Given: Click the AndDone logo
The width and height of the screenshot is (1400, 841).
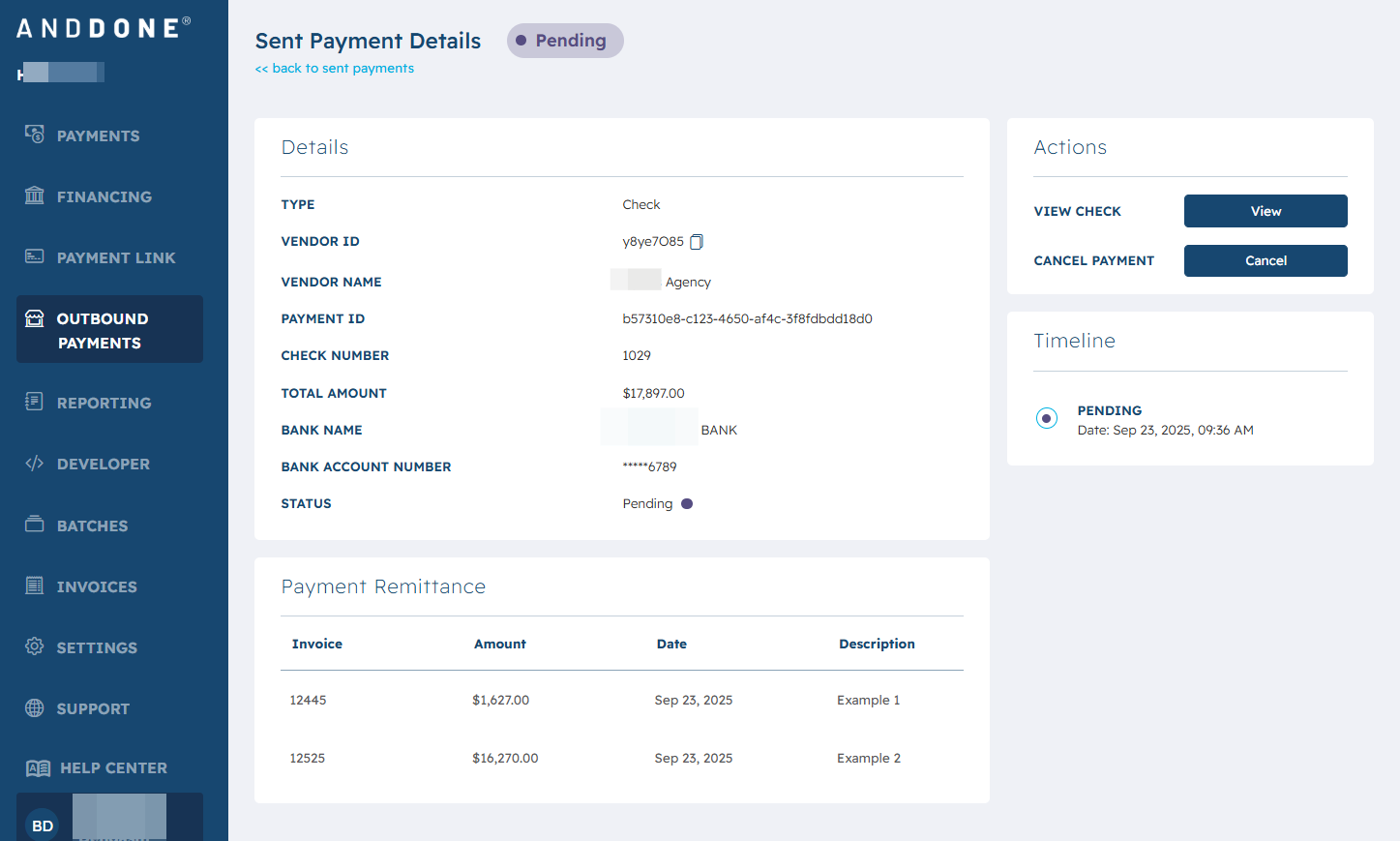Looking at the screenshot, I should pos(104,28).
